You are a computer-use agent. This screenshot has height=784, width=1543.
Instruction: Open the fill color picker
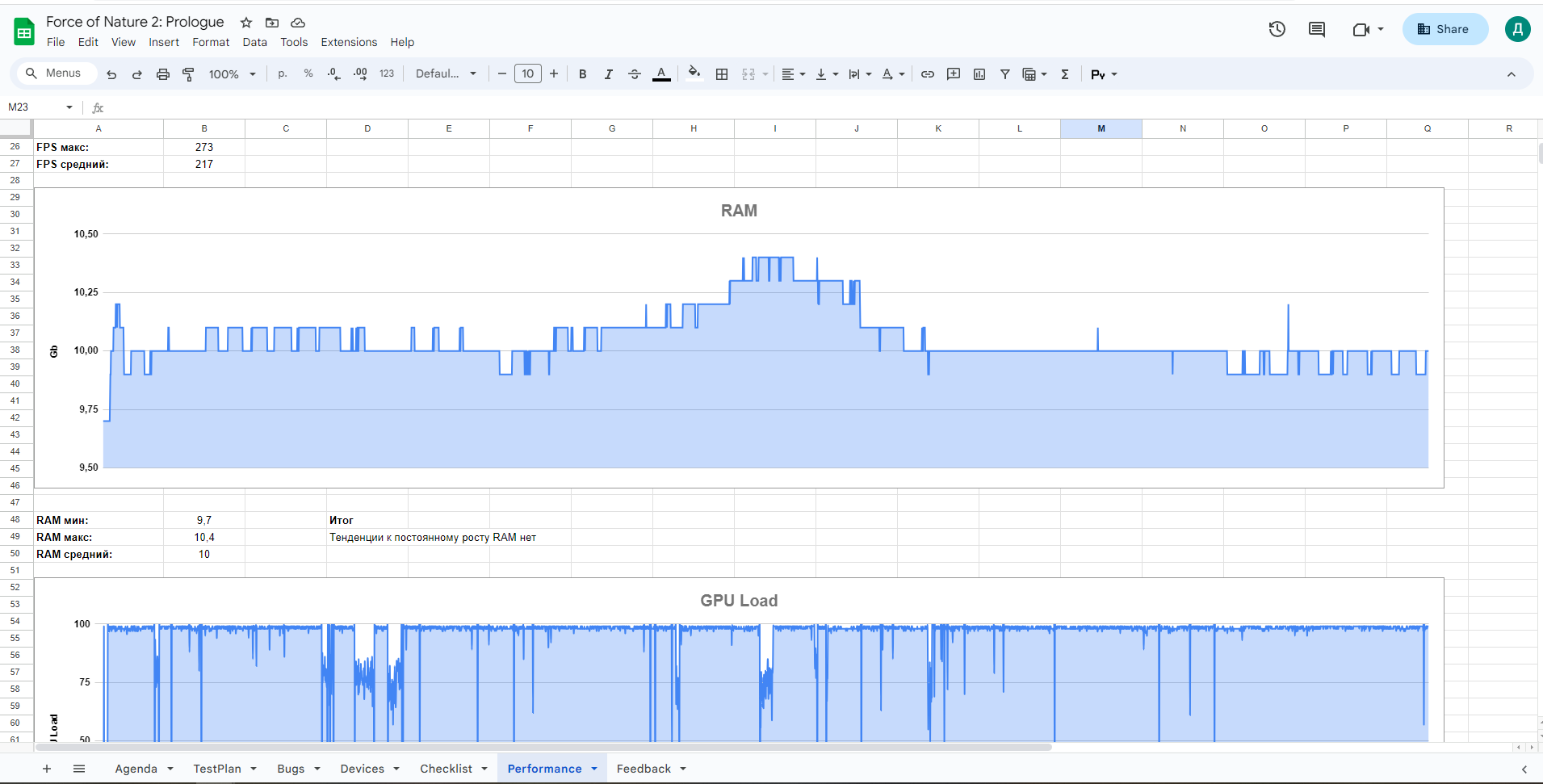(694, 74)
